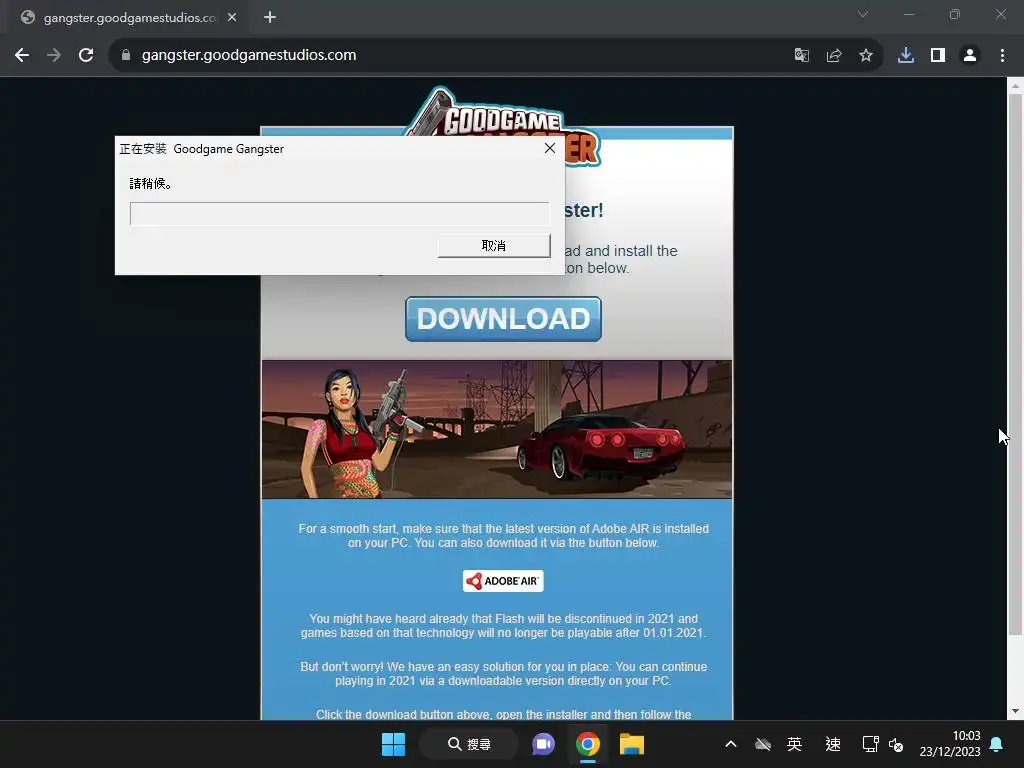Click the Chrome taskbar icon

588,744
